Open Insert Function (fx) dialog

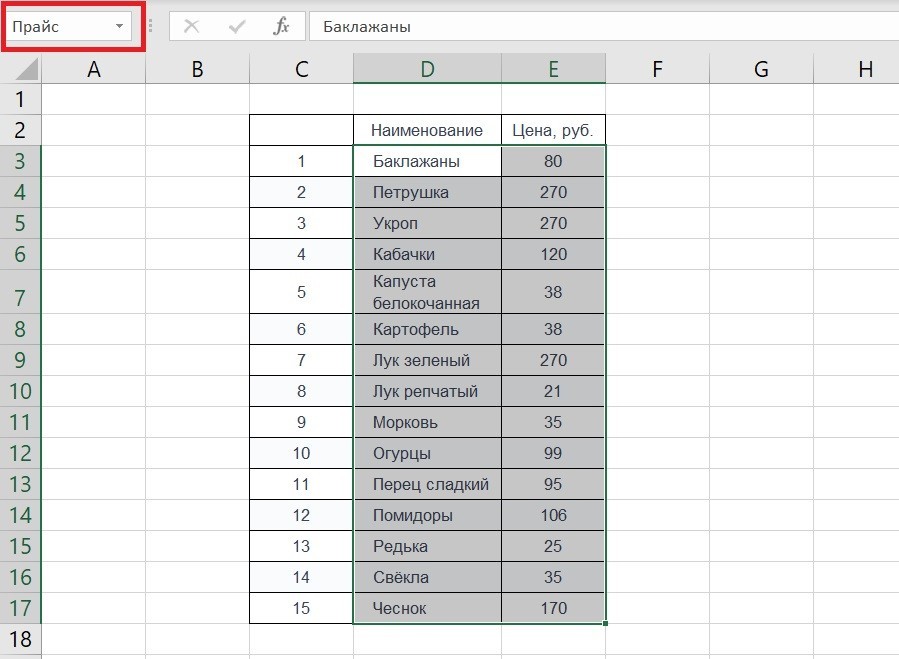(282, 27)
